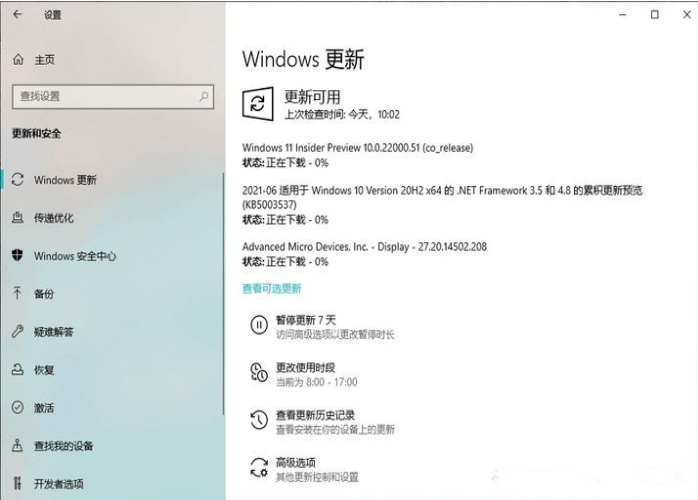Click the clock icon for 更改使用时段
Screen dimensions: 698x500
point(259,373)
